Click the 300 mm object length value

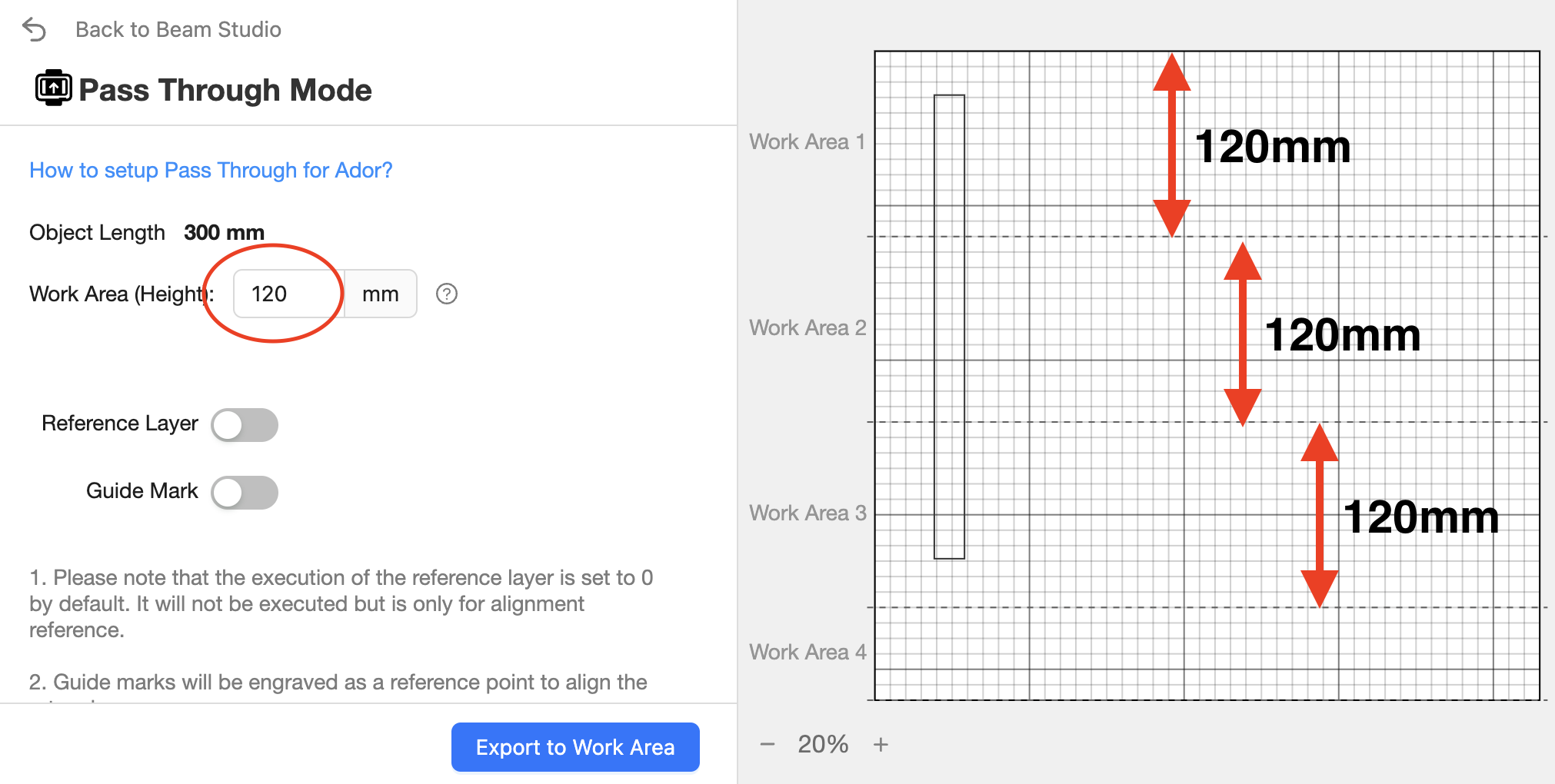pyautogui.click(x=224, y=232)
